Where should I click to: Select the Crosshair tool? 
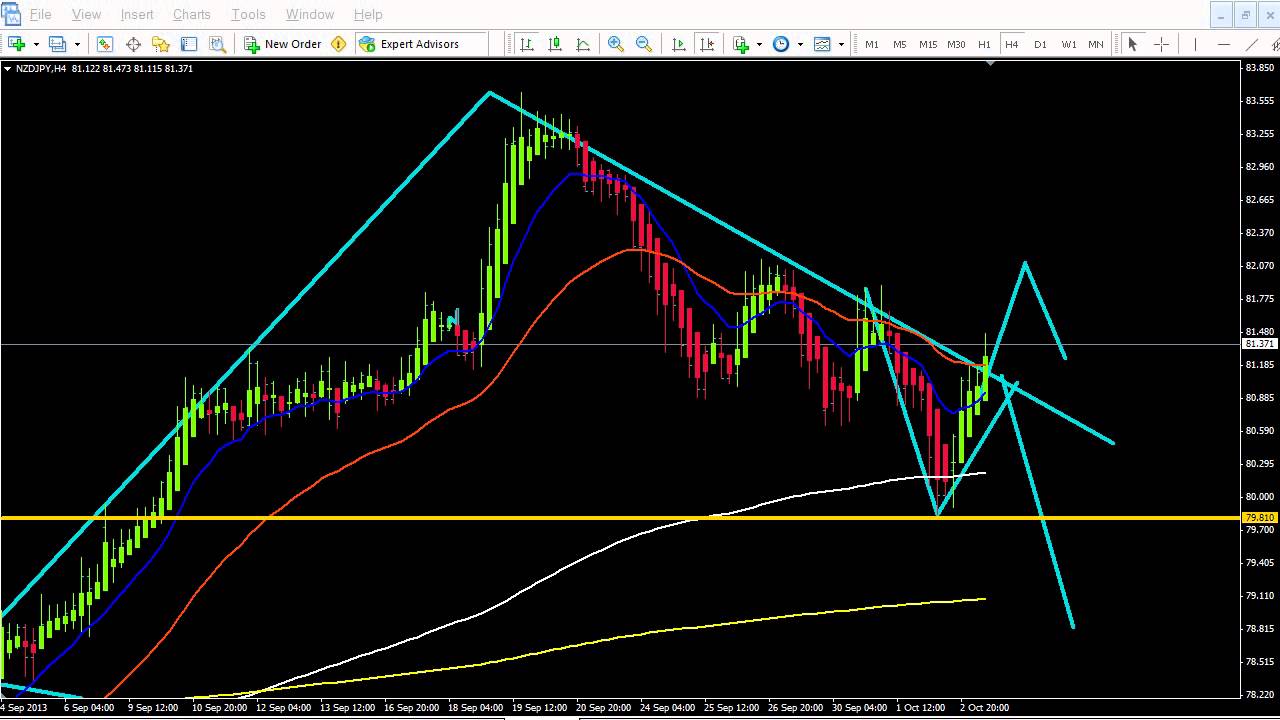coord(1161,44)
